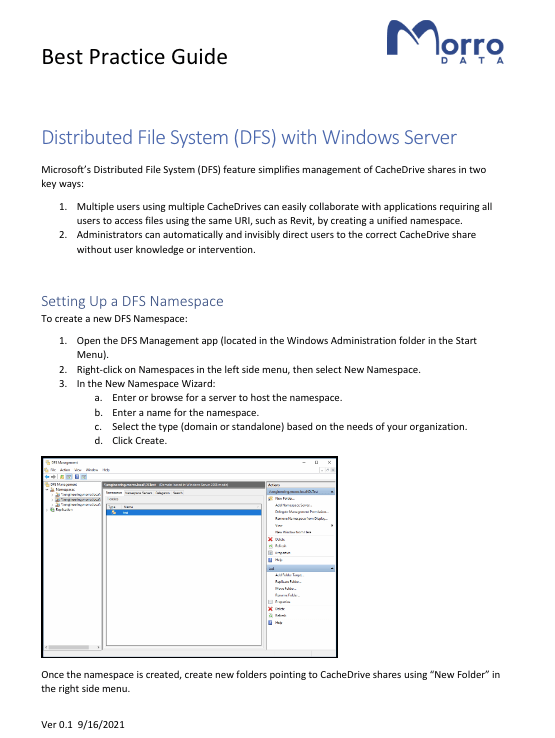Image resolution: width=555 pixels, height=738 pixels.
Task: Collapse the namespace section in Actions pane
Action: 332,492
